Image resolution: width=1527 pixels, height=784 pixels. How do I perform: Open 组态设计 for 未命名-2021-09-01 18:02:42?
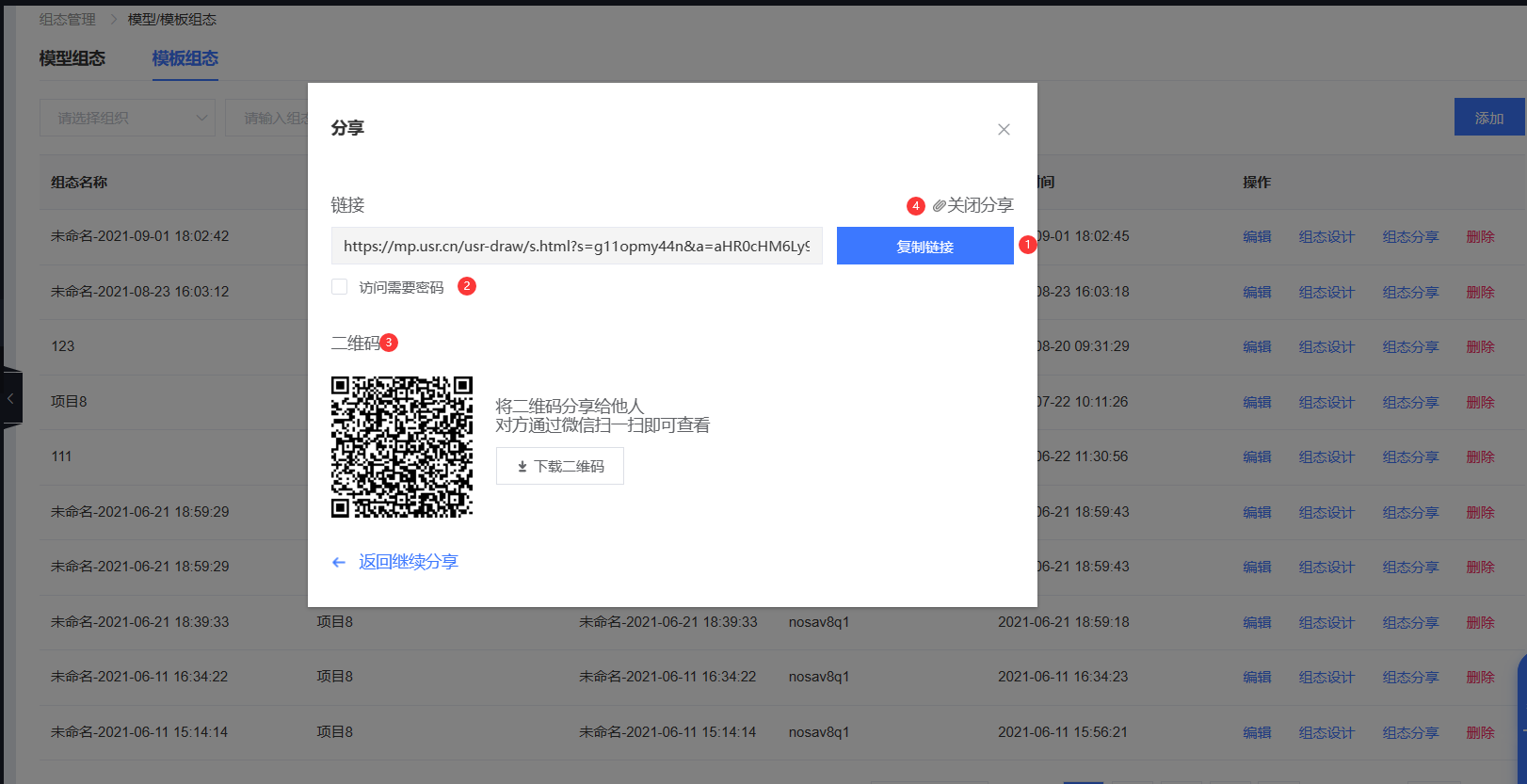tap(1326, 236)
